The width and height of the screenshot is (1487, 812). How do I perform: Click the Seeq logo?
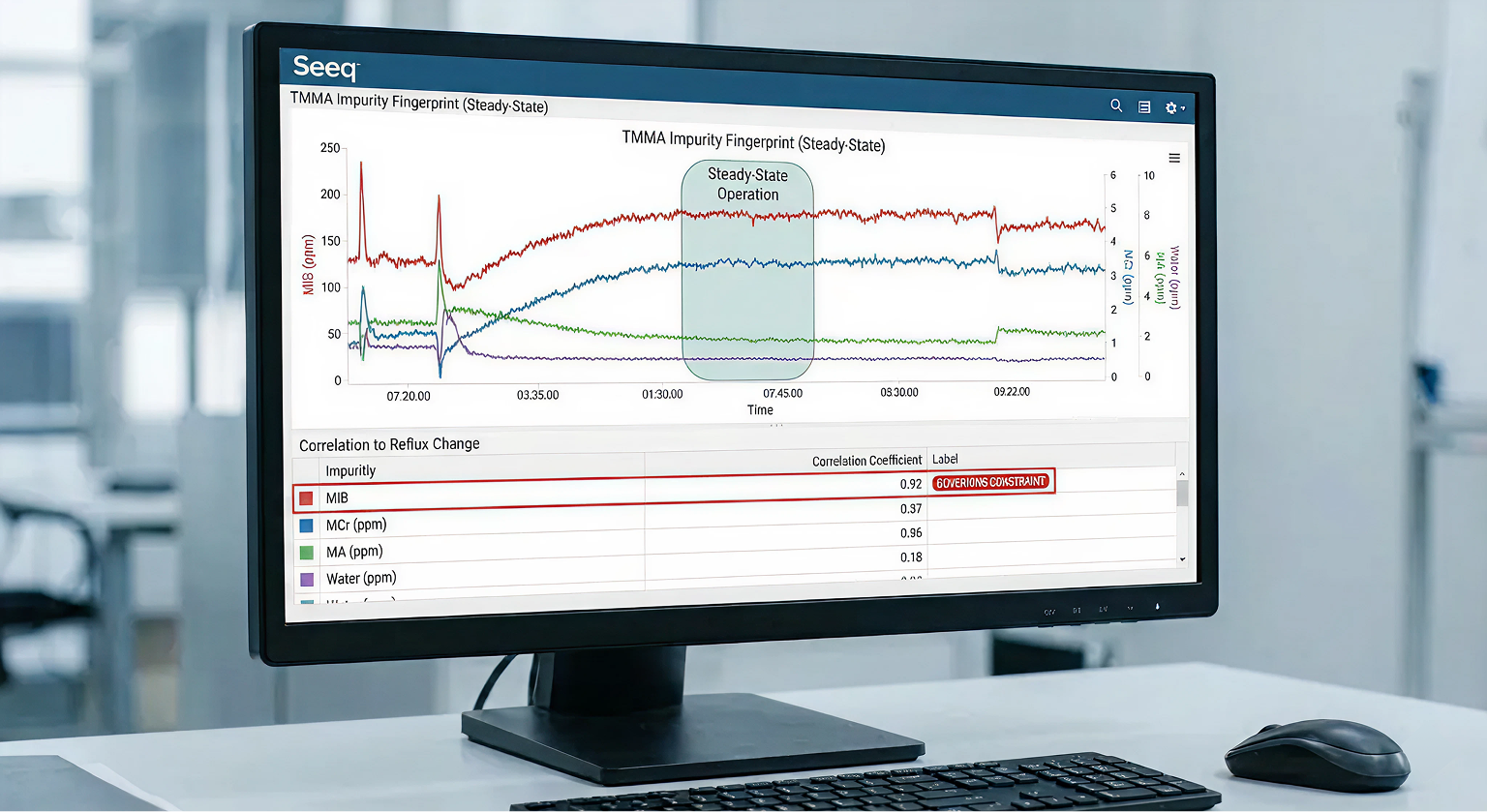pyautogui.click(x=325, y=67)
